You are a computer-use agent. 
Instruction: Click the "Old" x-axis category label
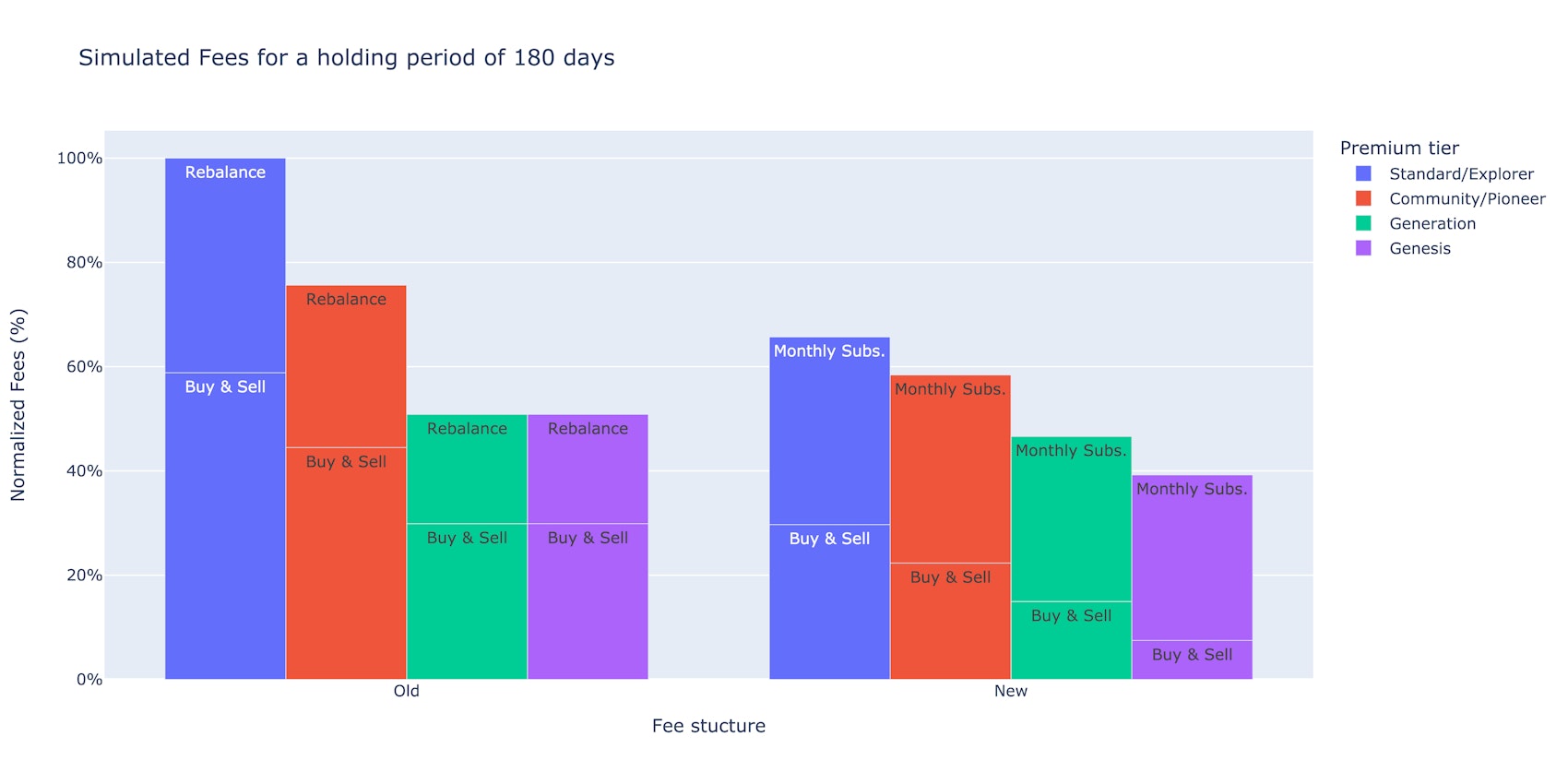406,691
